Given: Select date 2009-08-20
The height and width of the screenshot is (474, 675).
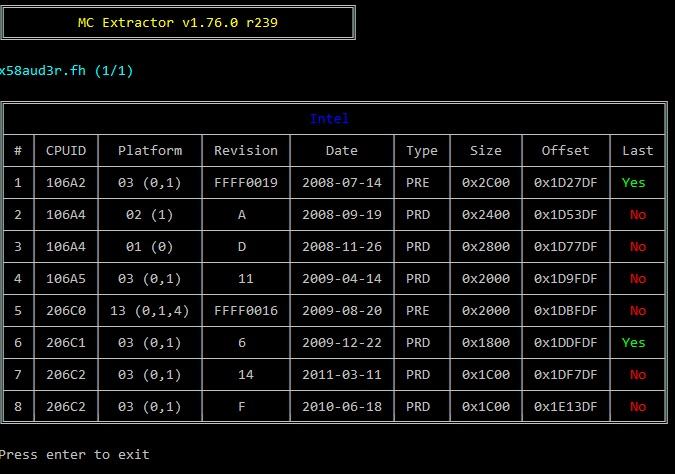Looking at the screenshot, I should pos(341,310).
